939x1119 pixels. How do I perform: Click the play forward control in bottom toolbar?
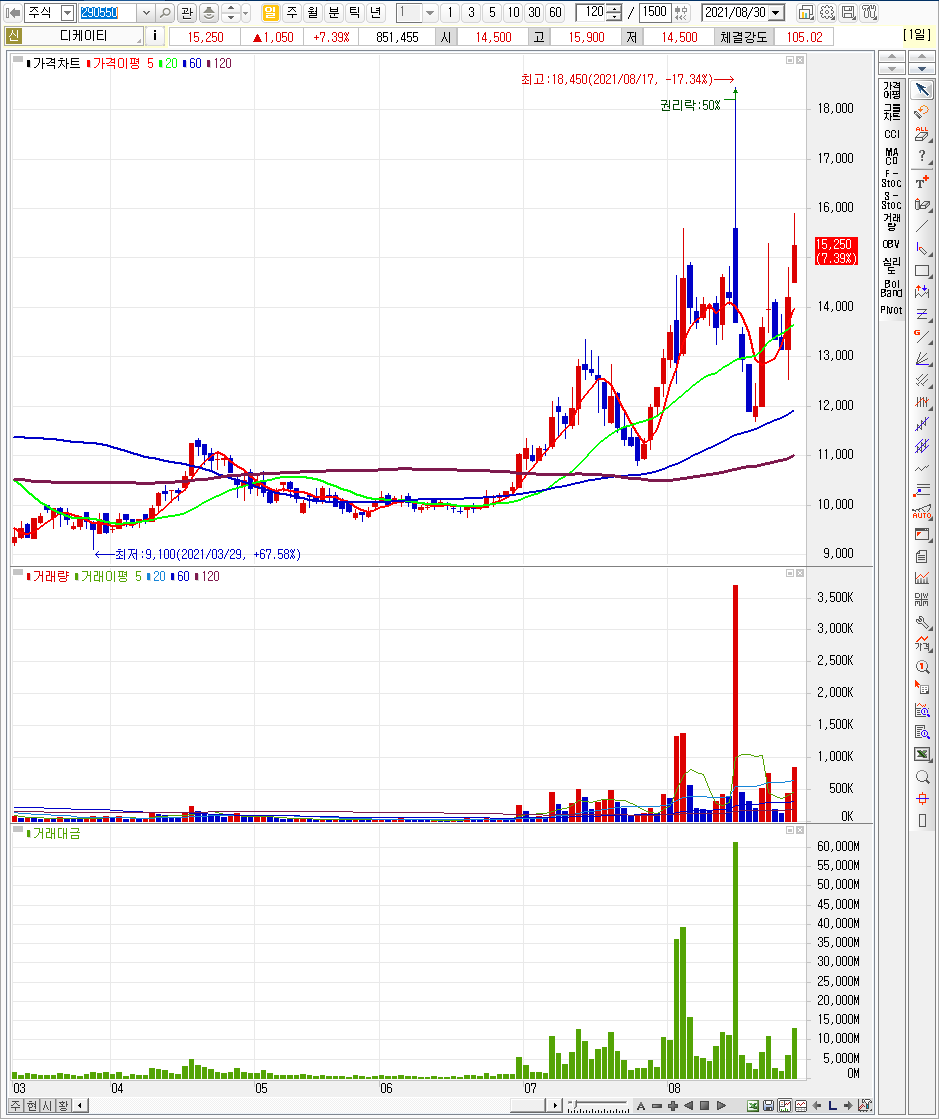tap(721, 1106)
